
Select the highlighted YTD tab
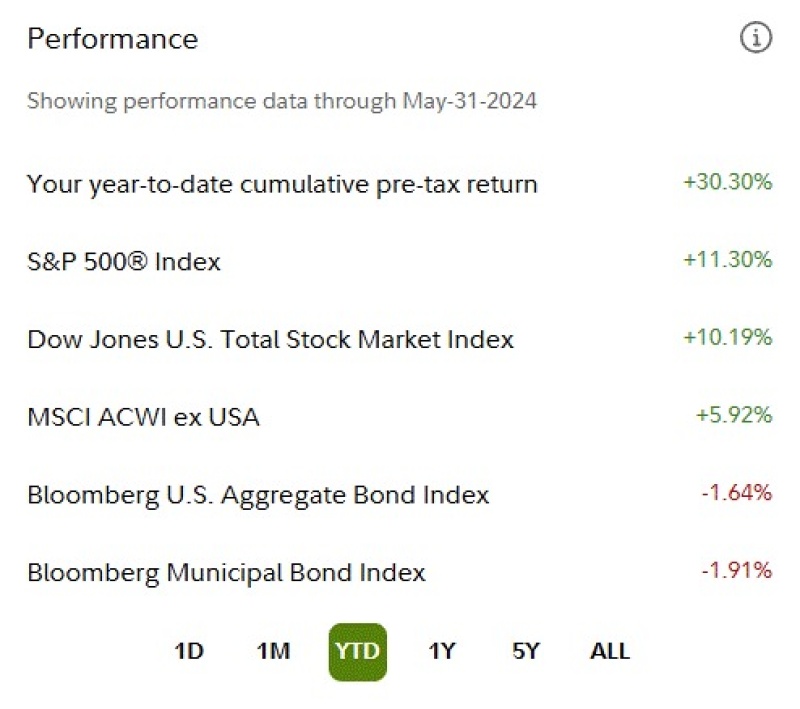358,652
